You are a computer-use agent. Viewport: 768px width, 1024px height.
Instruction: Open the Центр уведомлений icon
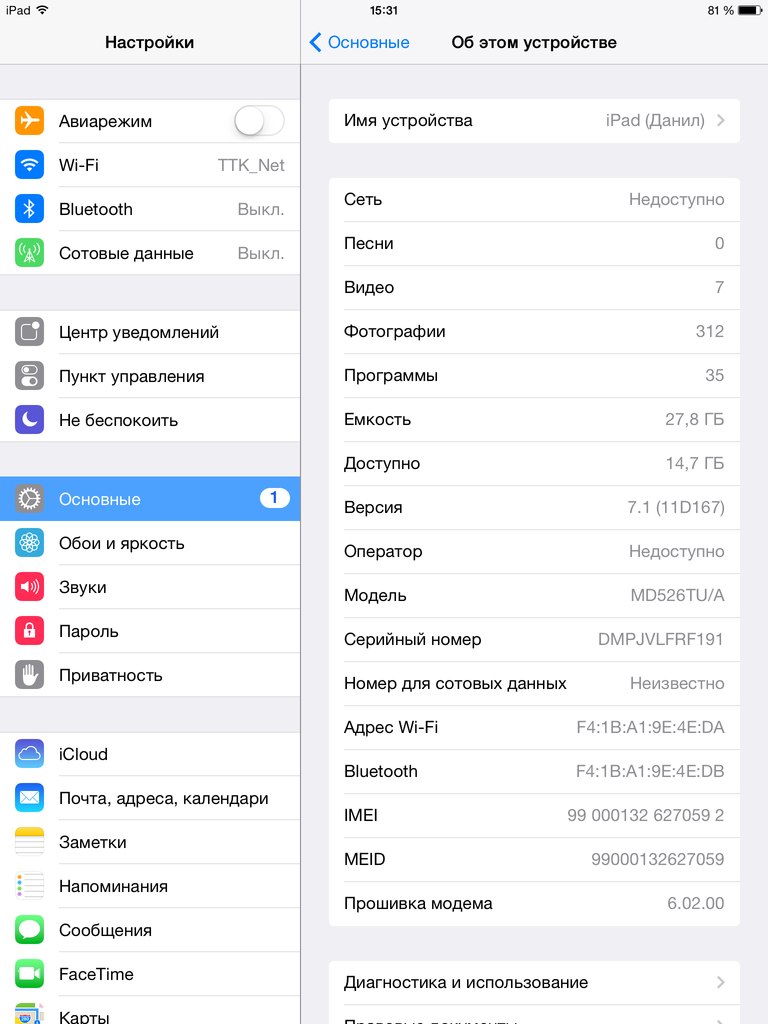[29, 332]
